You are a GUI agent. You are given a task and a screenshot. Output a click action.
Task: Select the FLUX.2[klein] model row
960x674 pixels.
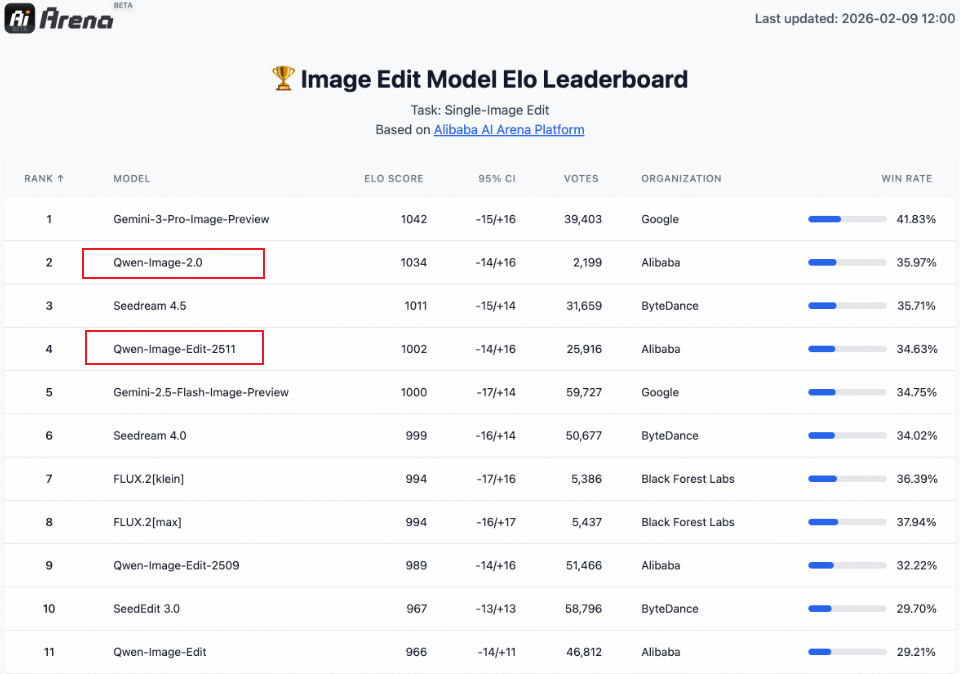click(x=149, y=479)
